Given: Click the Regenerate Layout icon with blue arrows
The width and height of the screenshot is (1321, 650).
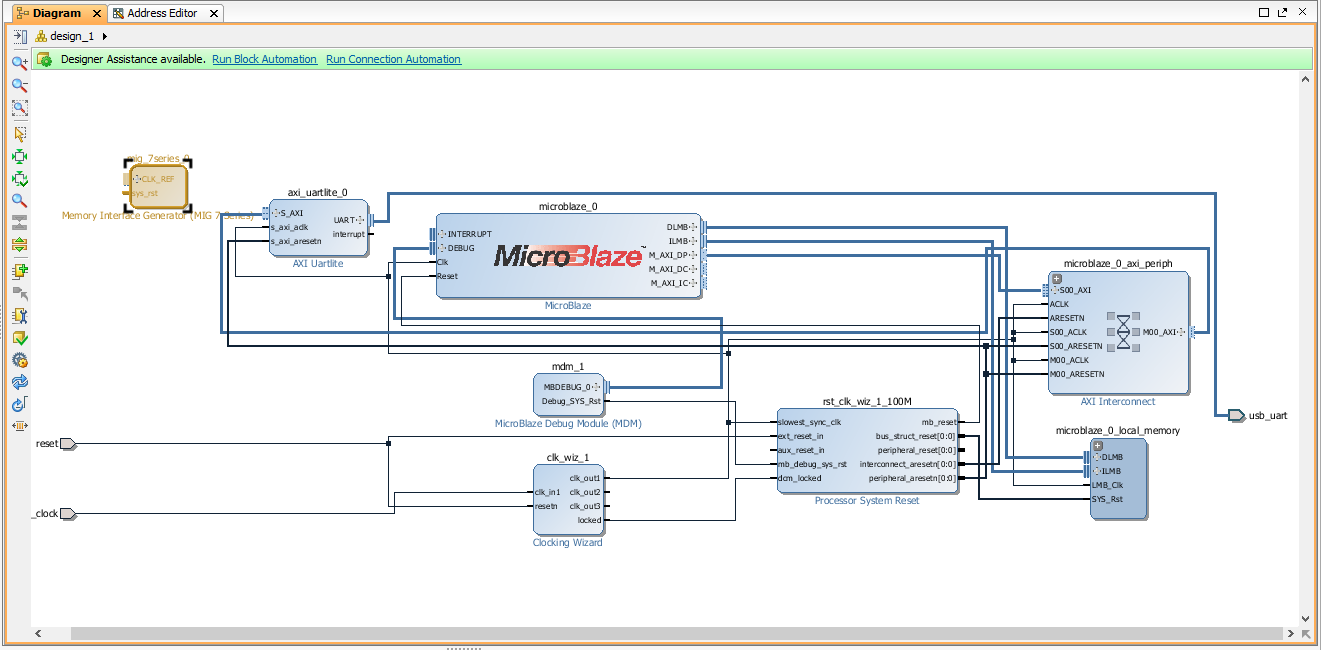Looking at the screenshot, I should [19, 382].
